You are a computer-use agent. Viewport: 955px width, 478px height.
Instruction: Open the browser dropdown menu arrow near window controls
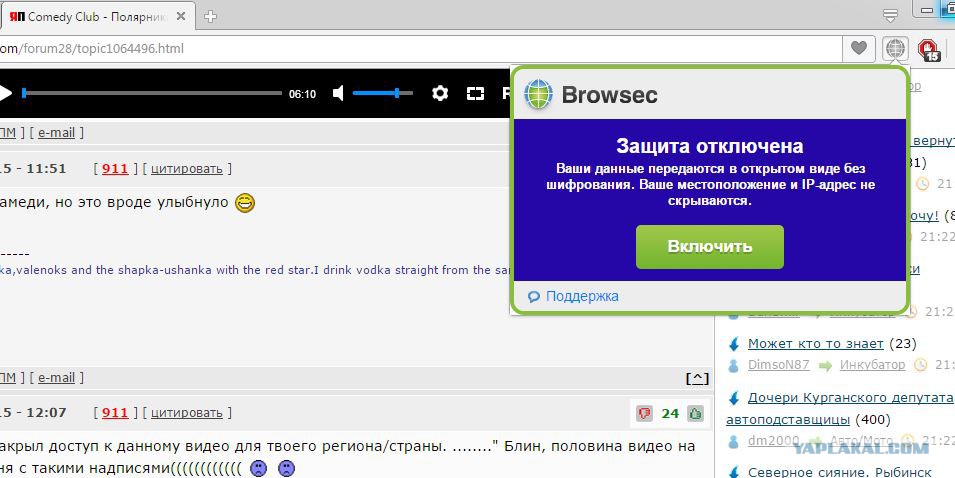click(x=890, y=15)
